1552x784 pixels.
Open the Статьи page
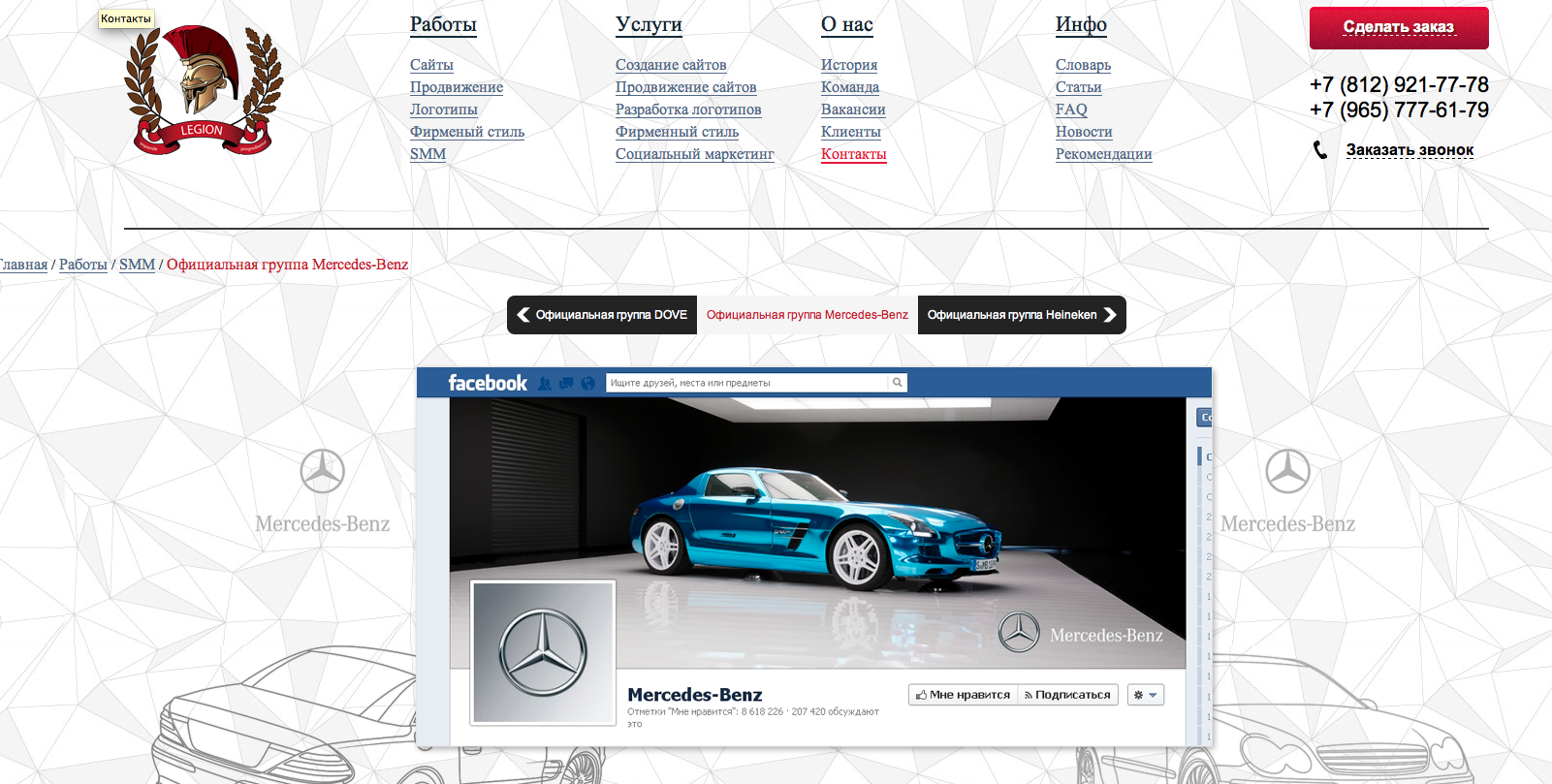(x=1079, y=87)
